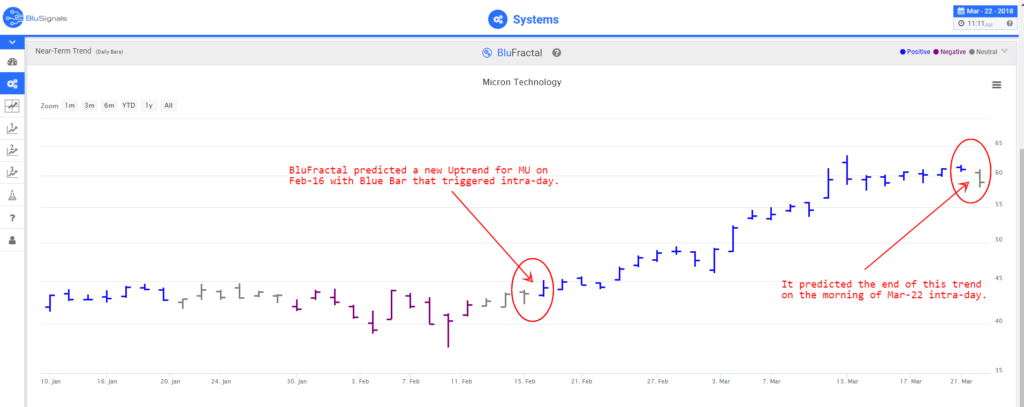This screenshot has width=1024, height=407.
Task: Click the 15. Feb axis label
Action: click(525, 380)
